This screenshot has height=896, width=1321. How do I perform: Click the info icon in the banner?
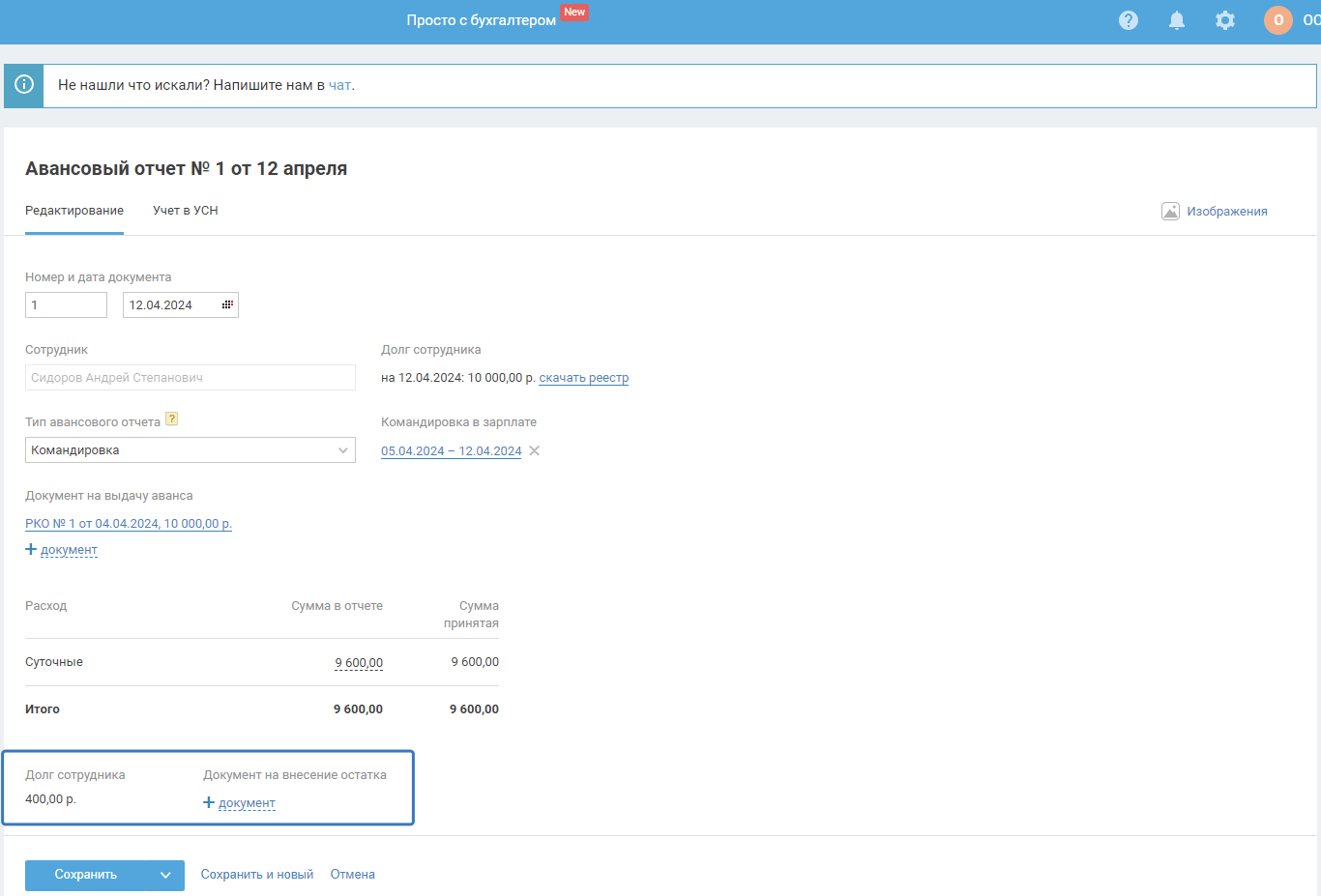[x=24, y=85]
